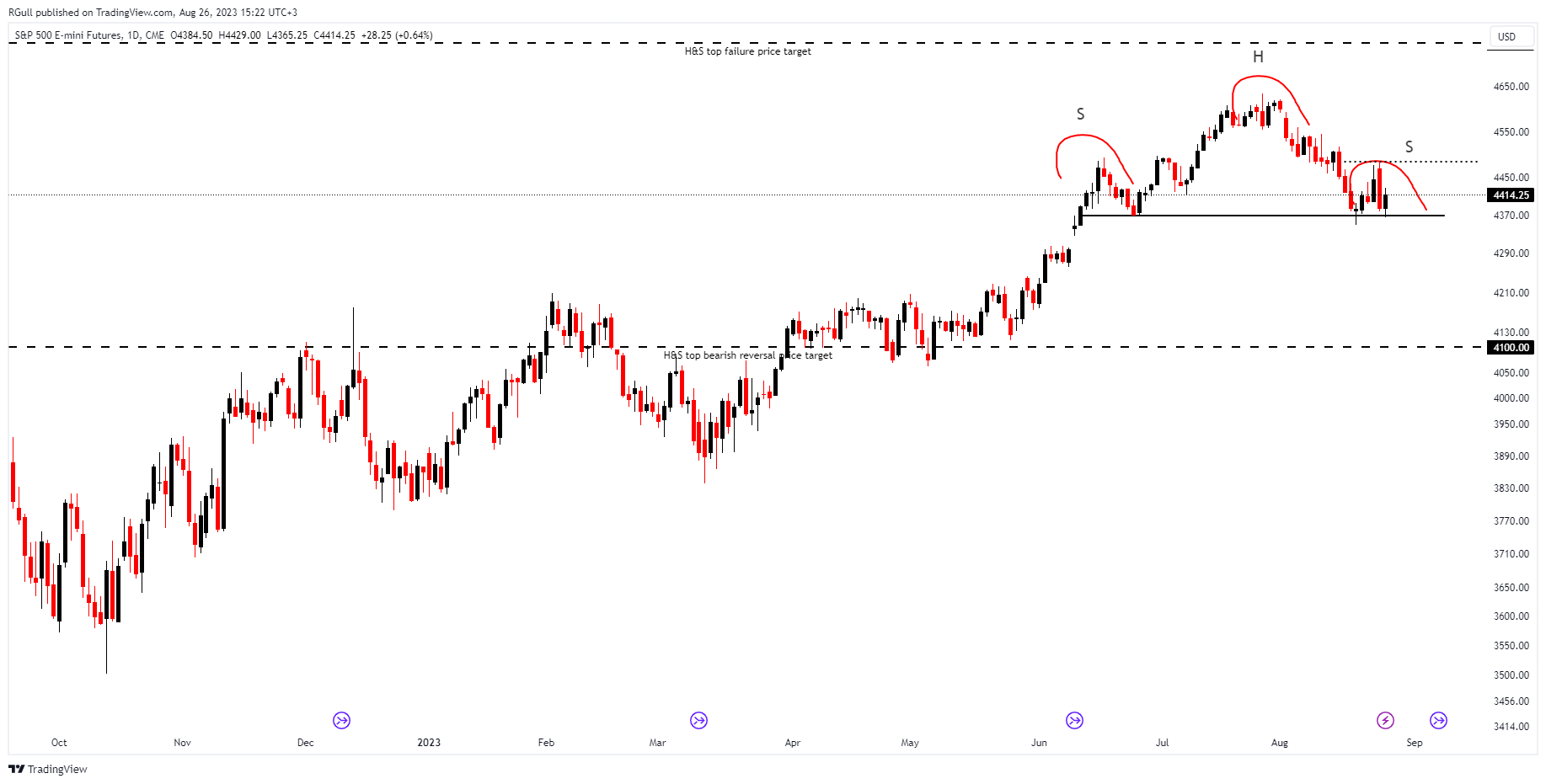The width and height of the screenshot is (1546, 784).
Task: Click the Oct label on time axis
Action: tap(59, 743)
